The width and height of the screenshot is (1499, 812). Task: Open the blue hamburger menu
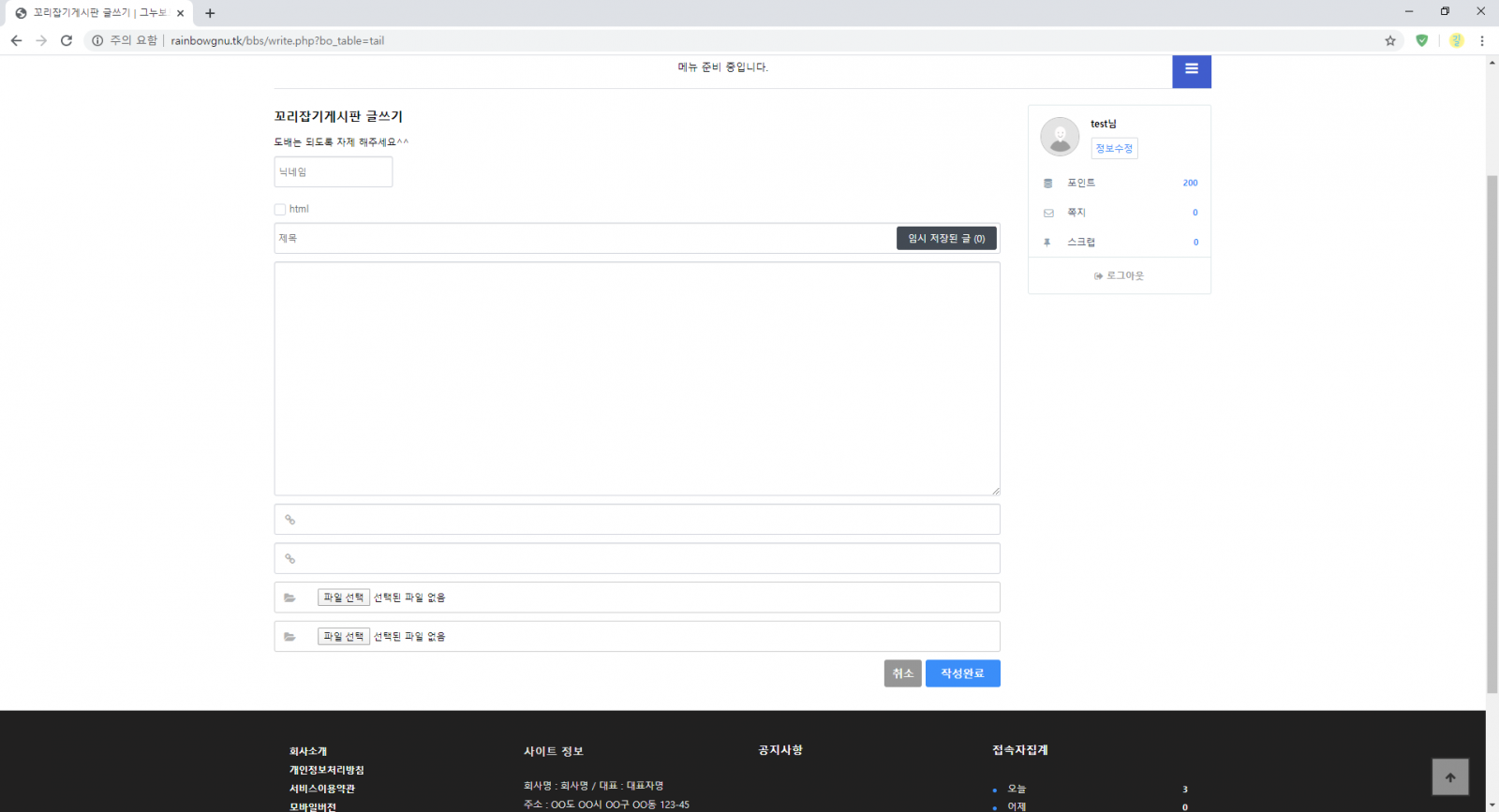[x=1191, y=70]
